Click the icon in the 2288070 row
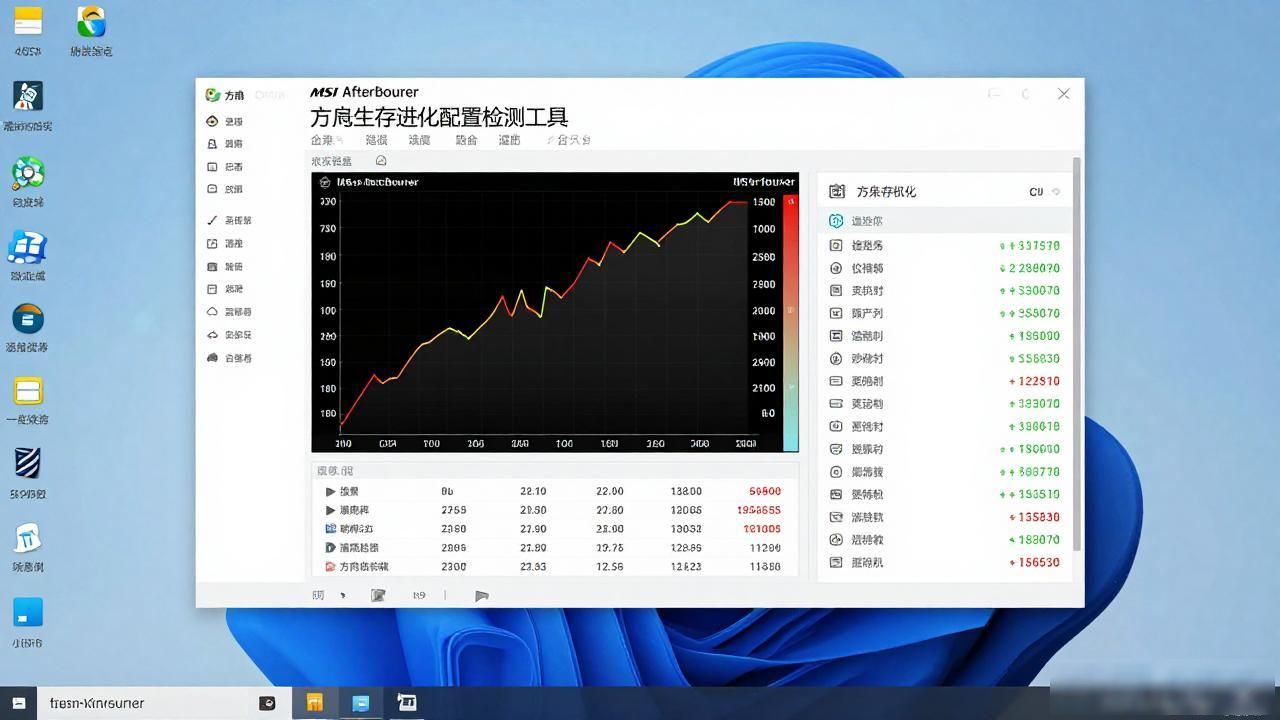This screenshot has height=720, width=1280. [836, 268]
